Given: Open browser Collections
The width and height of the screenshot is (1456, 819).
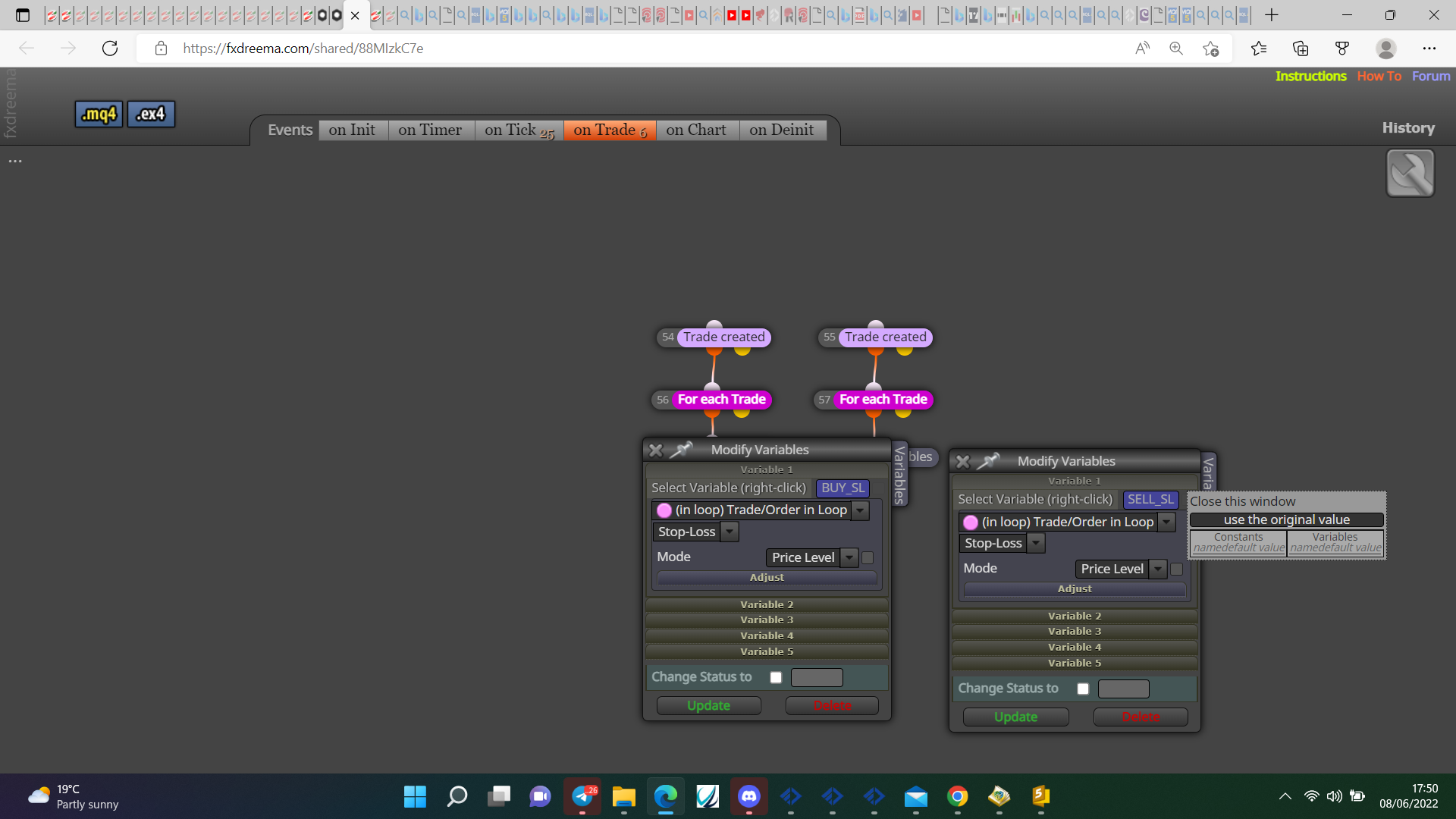Looking at the screenshot, I should pos(1301,49).
